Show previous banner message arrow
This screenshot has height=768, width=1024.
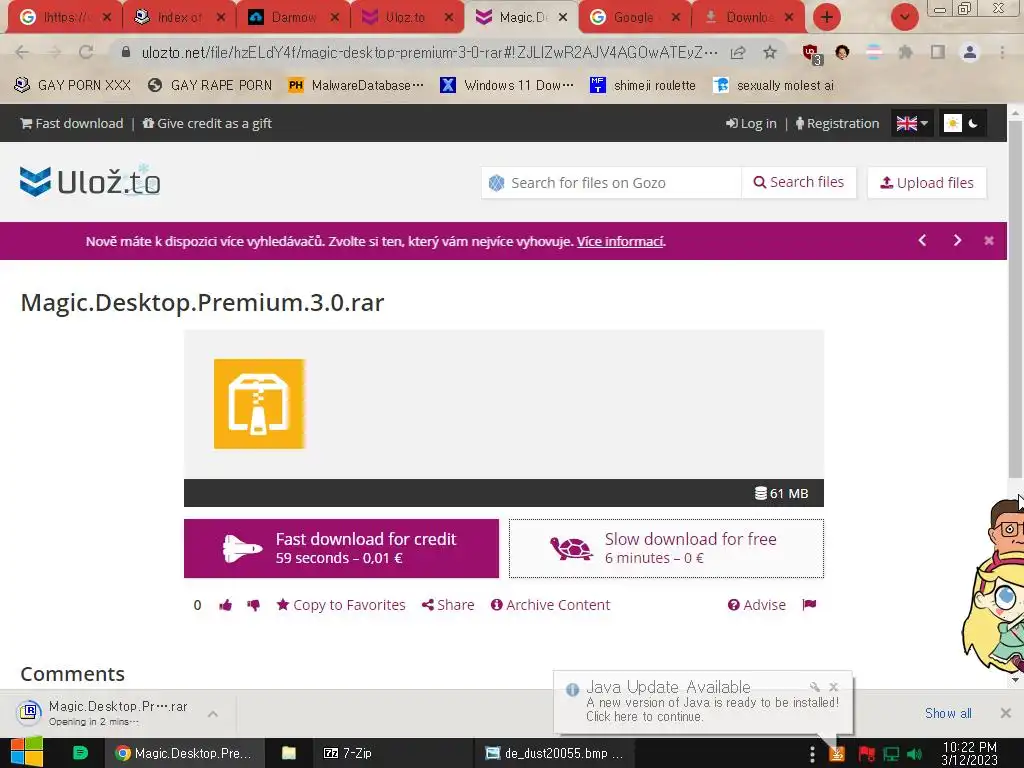922,240
